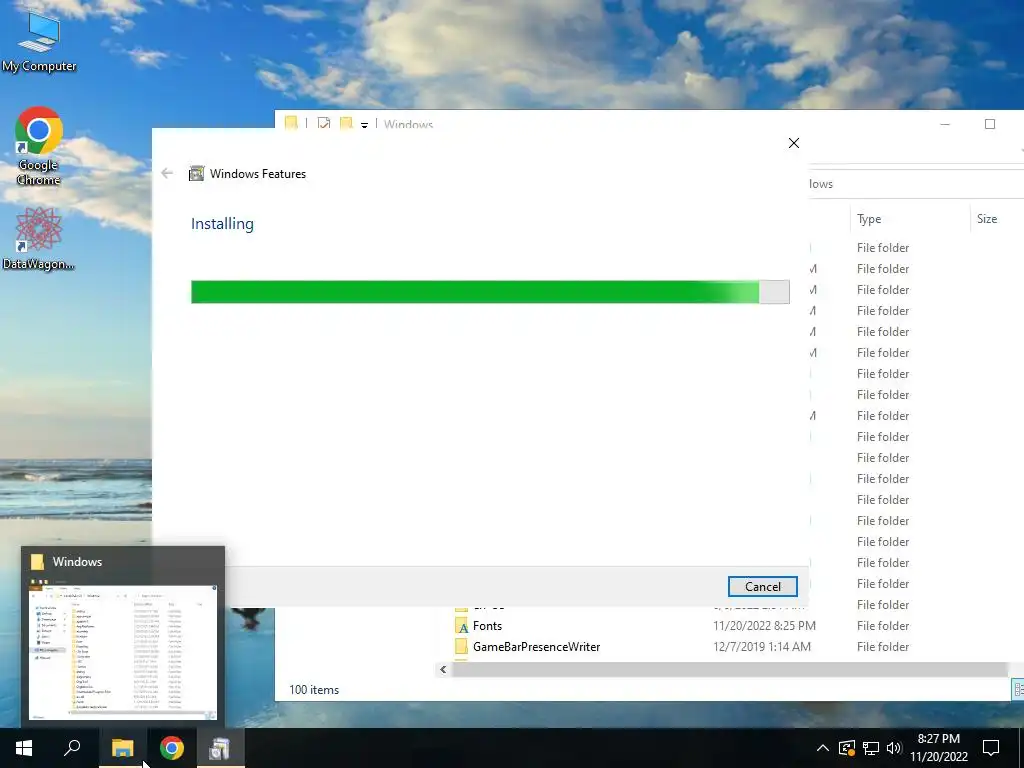Screen dimensions: 1024x768
Task: Switch Explorer to details view icon
Action: pyautogui.click(x=1017, y=689)
